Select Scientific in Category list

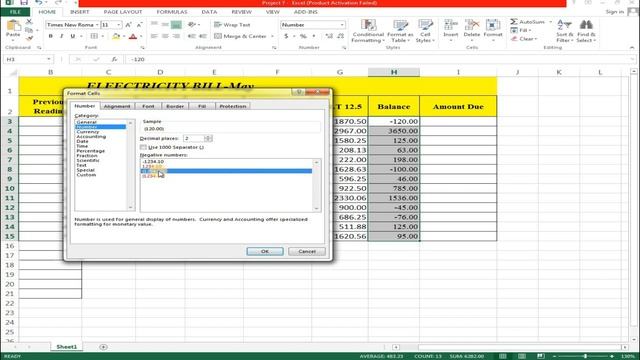point(88,160)
